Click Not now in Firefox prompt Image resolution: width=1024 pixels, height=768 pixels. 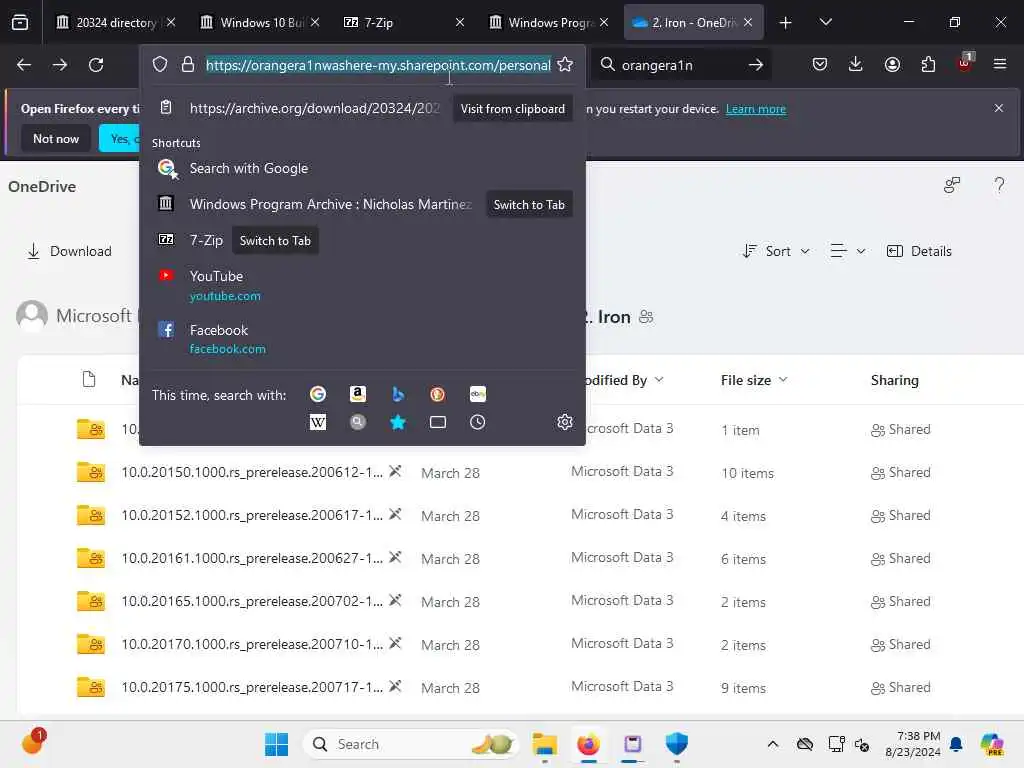[x=56, y=138]
